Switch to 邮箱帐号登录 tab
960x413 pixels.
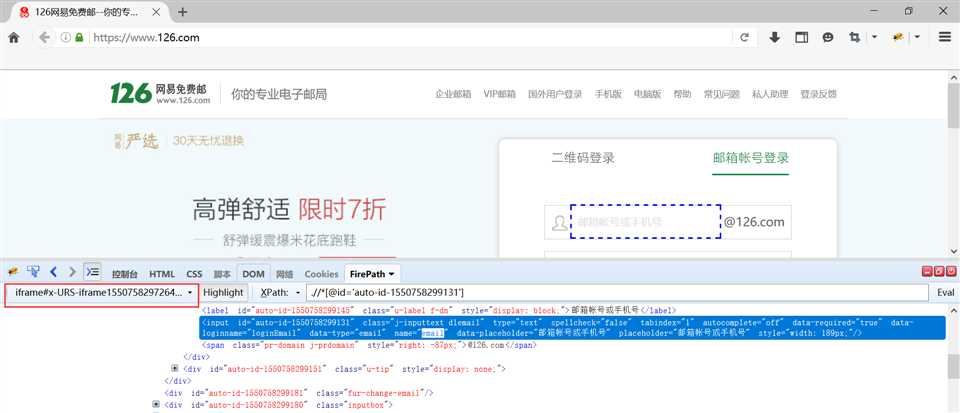[751, 158]
